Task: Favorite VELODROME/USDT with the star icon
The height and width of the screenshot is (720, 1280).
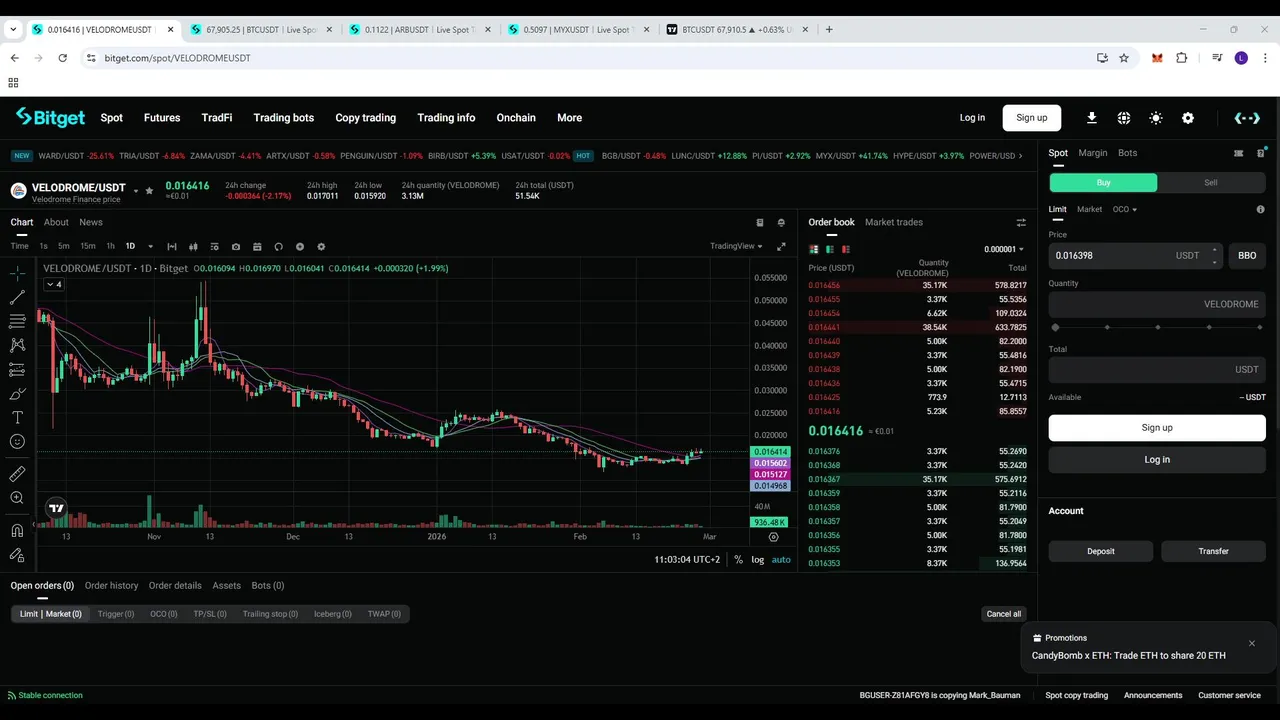Action: click(x=149, y=190)
